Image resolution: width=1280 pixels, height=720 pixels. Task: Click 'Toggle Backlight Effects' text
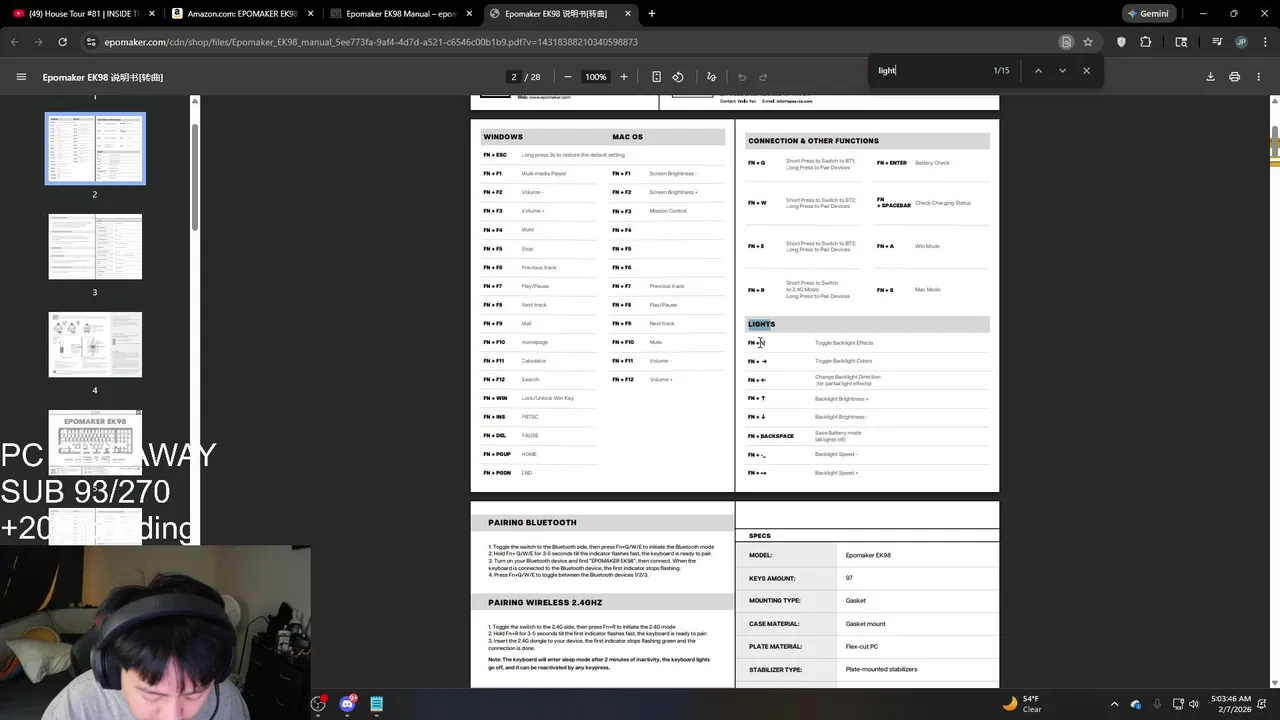pyautogui.click(x=844, y=343)
